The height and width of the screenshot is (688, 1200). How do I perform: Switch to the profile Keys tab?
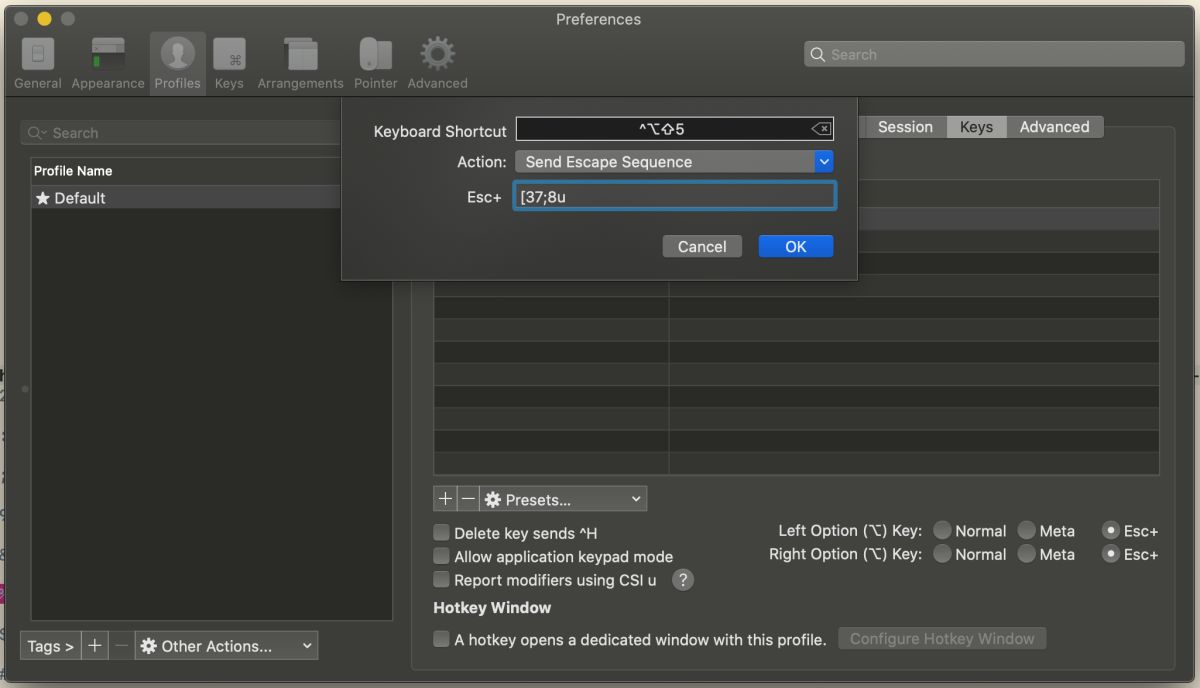tap(976, 127)
